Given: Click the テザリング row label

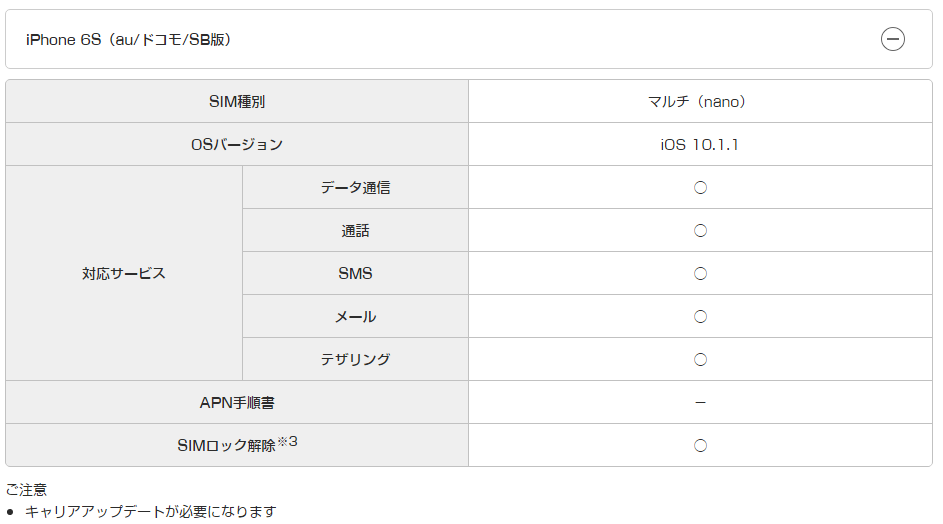Looking at the screenshot, I should coord(355,360).
